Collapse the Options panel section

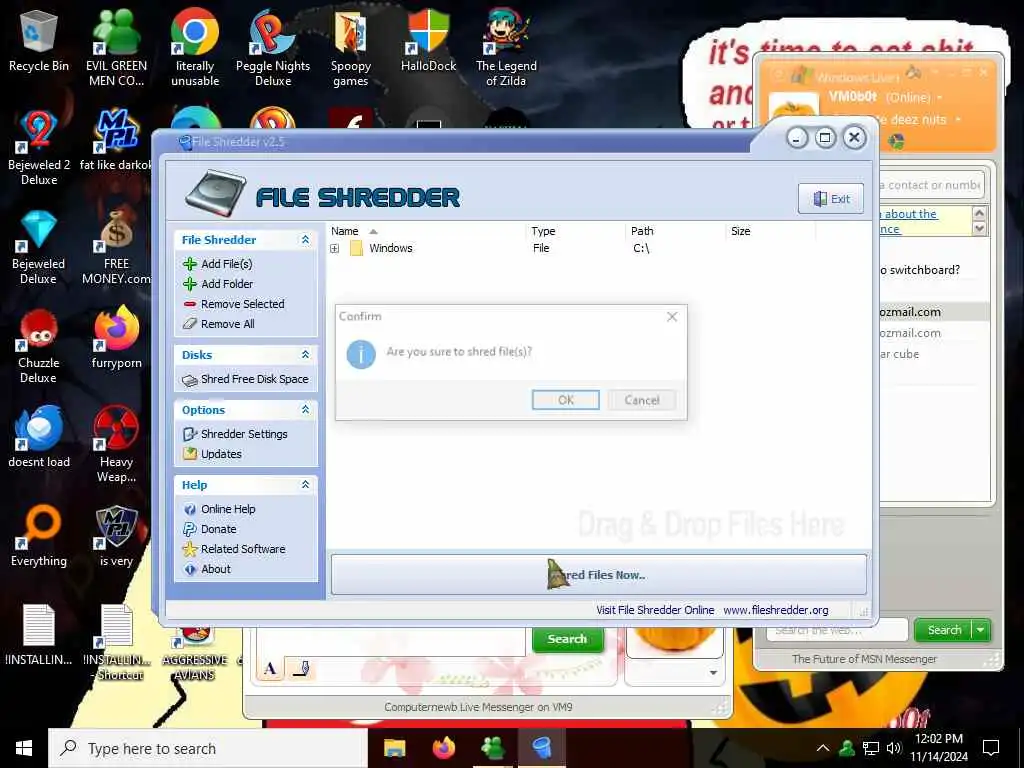[305, 409]
